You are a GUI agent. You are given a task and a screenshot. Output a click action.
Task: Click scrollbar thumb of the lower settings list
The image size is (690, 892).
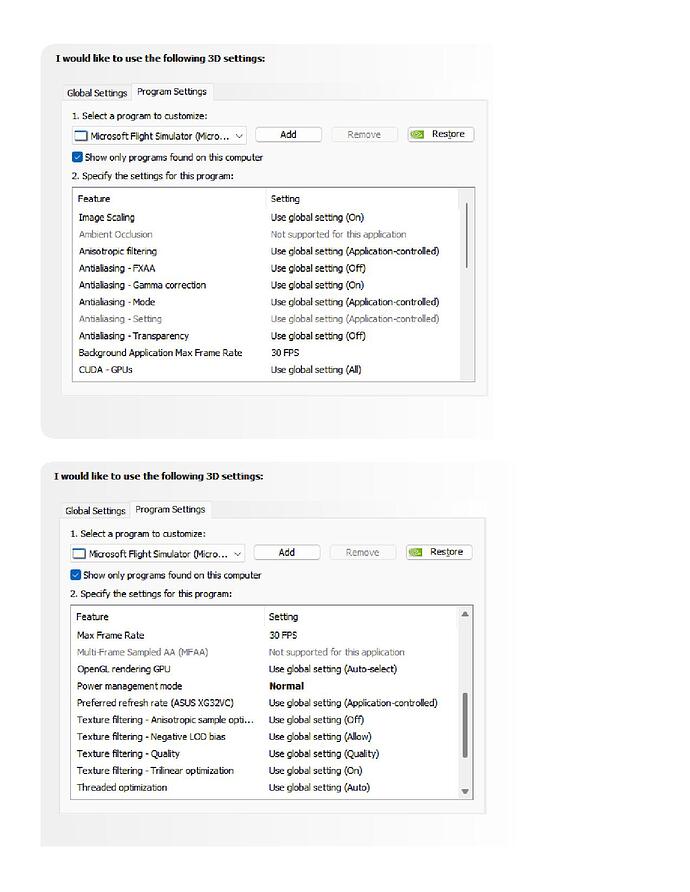coord(465,725)
